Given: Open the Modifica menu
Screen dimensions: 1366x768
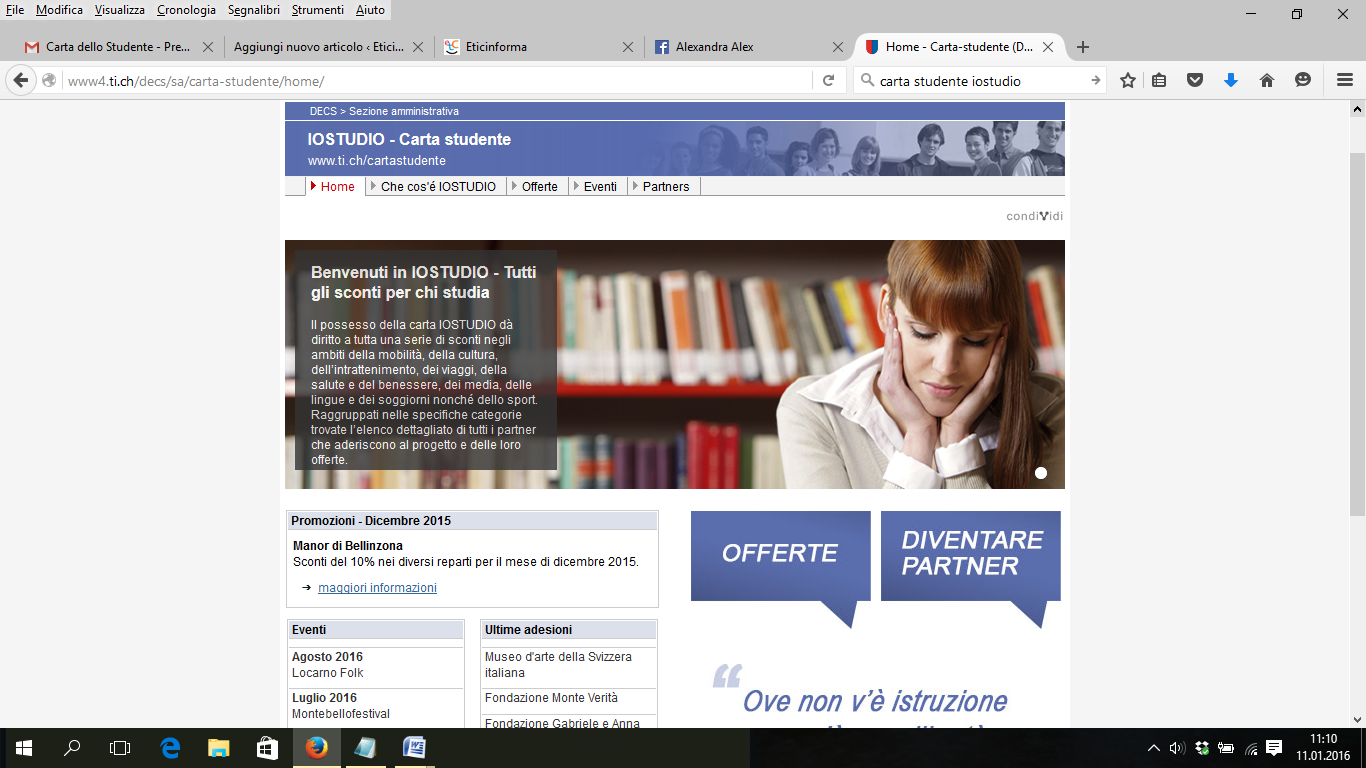Looking at the screenshot, I should [59, 10].
